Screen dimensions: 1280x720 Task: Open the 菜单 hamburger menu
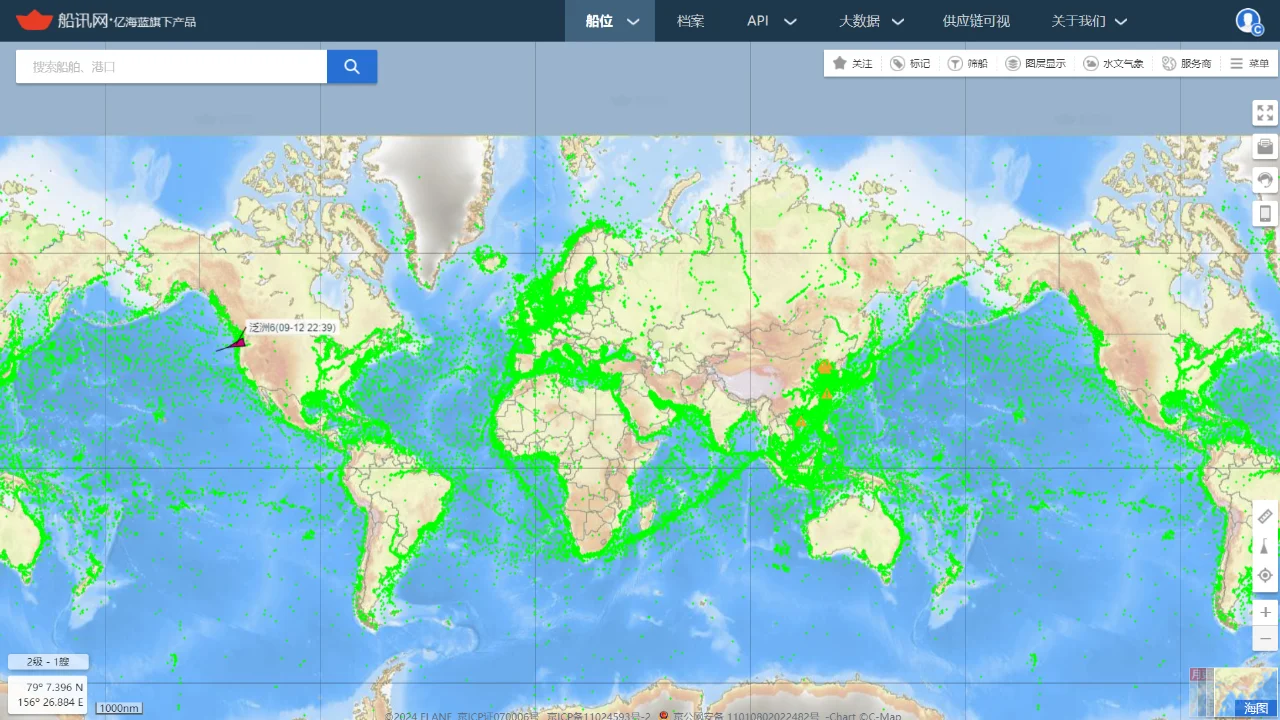point(1249,63)
